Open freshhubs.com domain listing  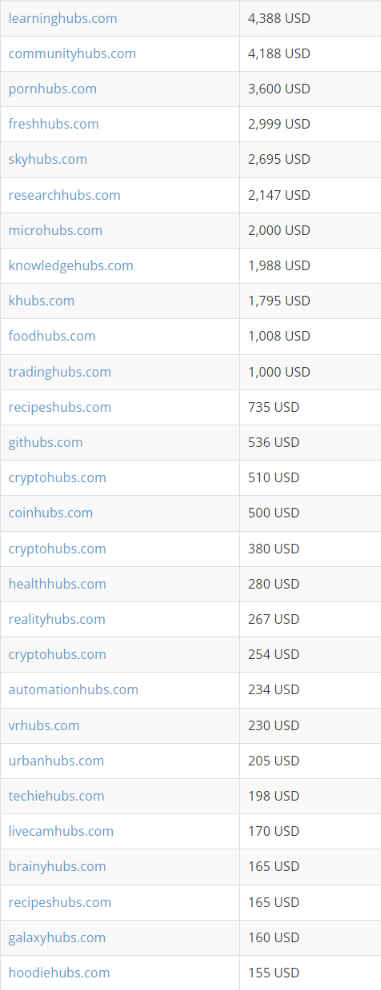click(x=54, y=124)
